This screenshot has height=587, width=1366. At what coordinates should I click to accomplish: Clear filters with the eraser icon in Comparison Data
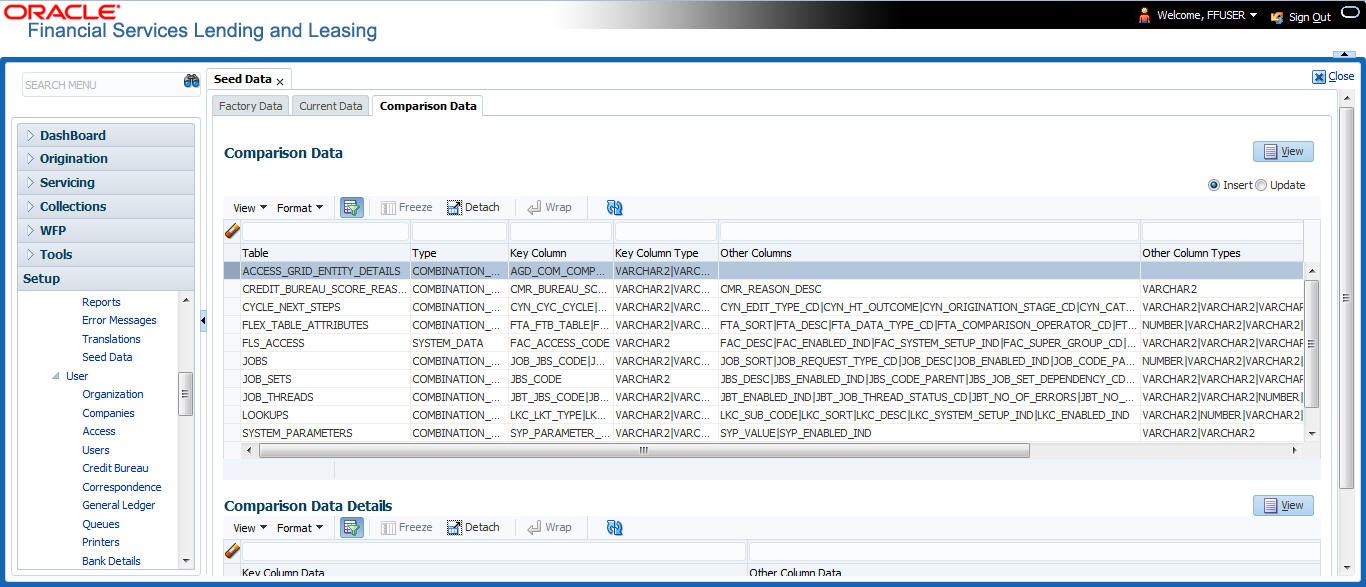click(x=232, y=231)
